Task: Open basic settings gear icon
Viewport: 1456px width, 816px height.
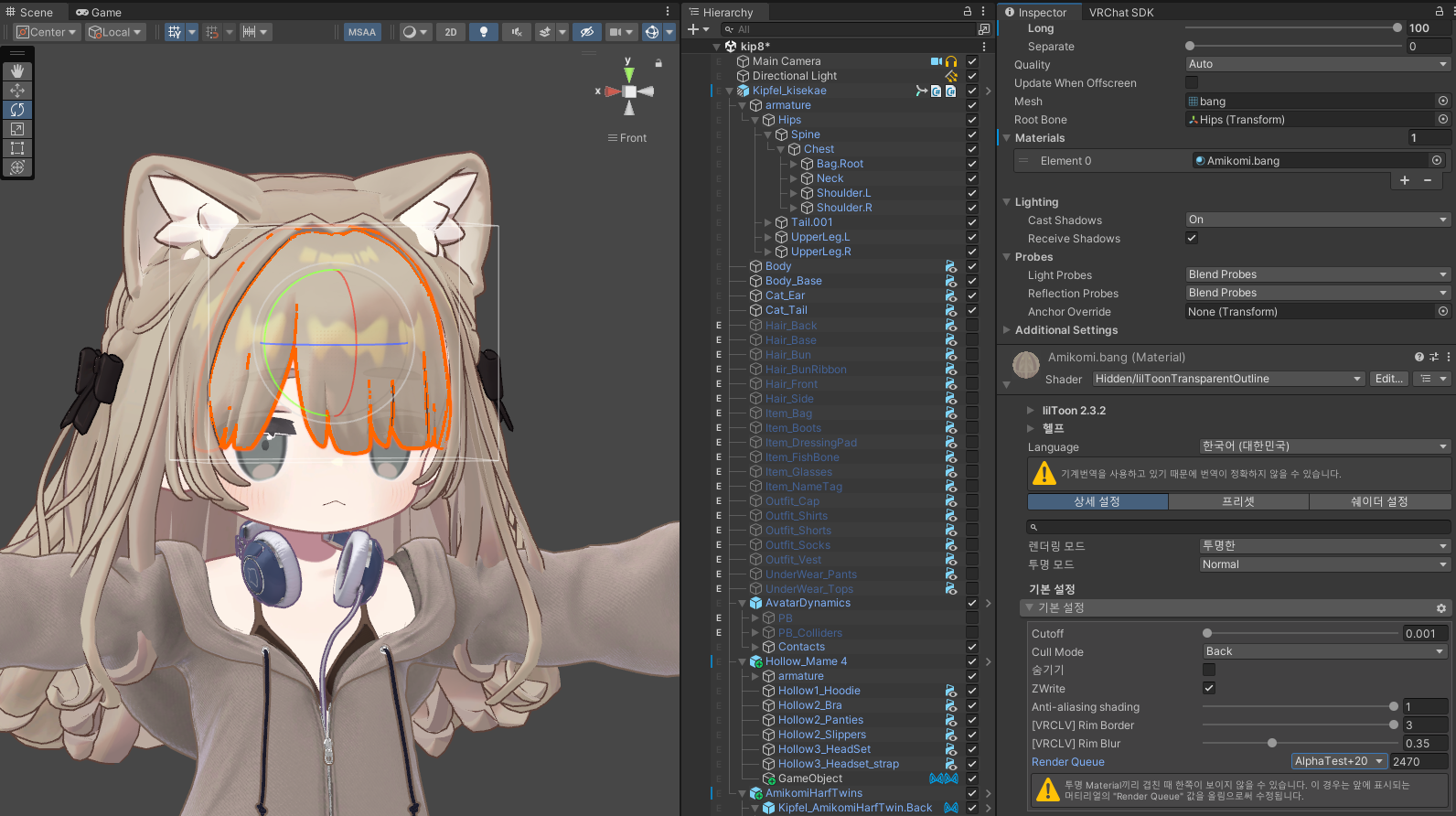Action: [1441, 608]
